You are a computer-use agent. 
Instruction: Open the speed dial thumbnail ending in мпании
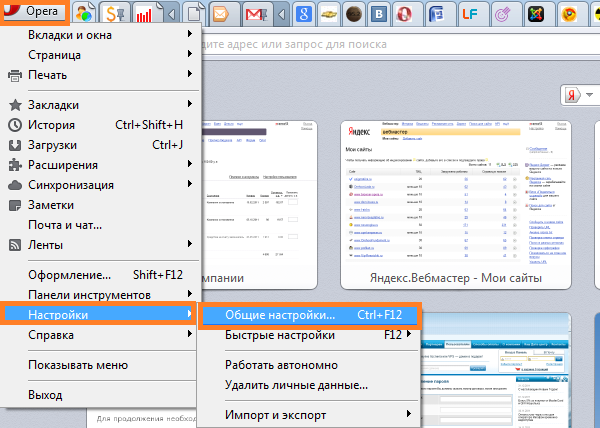click(259, 205)
